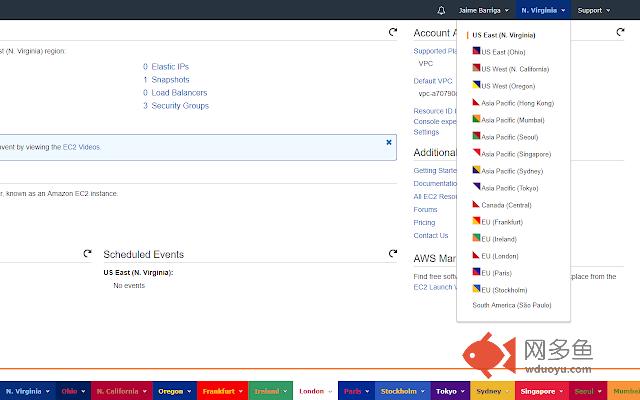Switch to Sydney in bottom region bar
This screenshot has width=640, height=400.
click(x=493, y=391)
